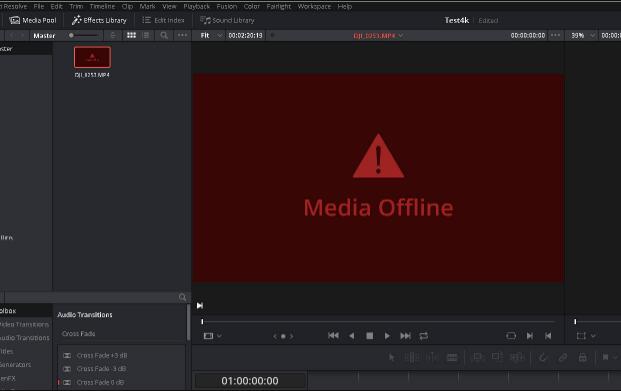Image resolution: width=621 pixels, height=391 pixels.
Task: Click match frame icon in source viewer
Action: [511, 336]
